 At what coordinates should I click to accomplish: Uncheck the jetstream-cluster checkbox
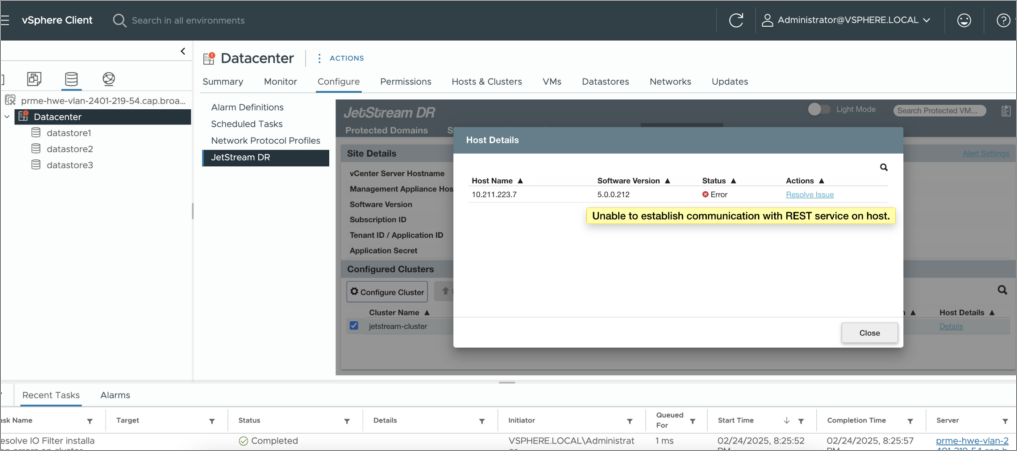(354, 326)
